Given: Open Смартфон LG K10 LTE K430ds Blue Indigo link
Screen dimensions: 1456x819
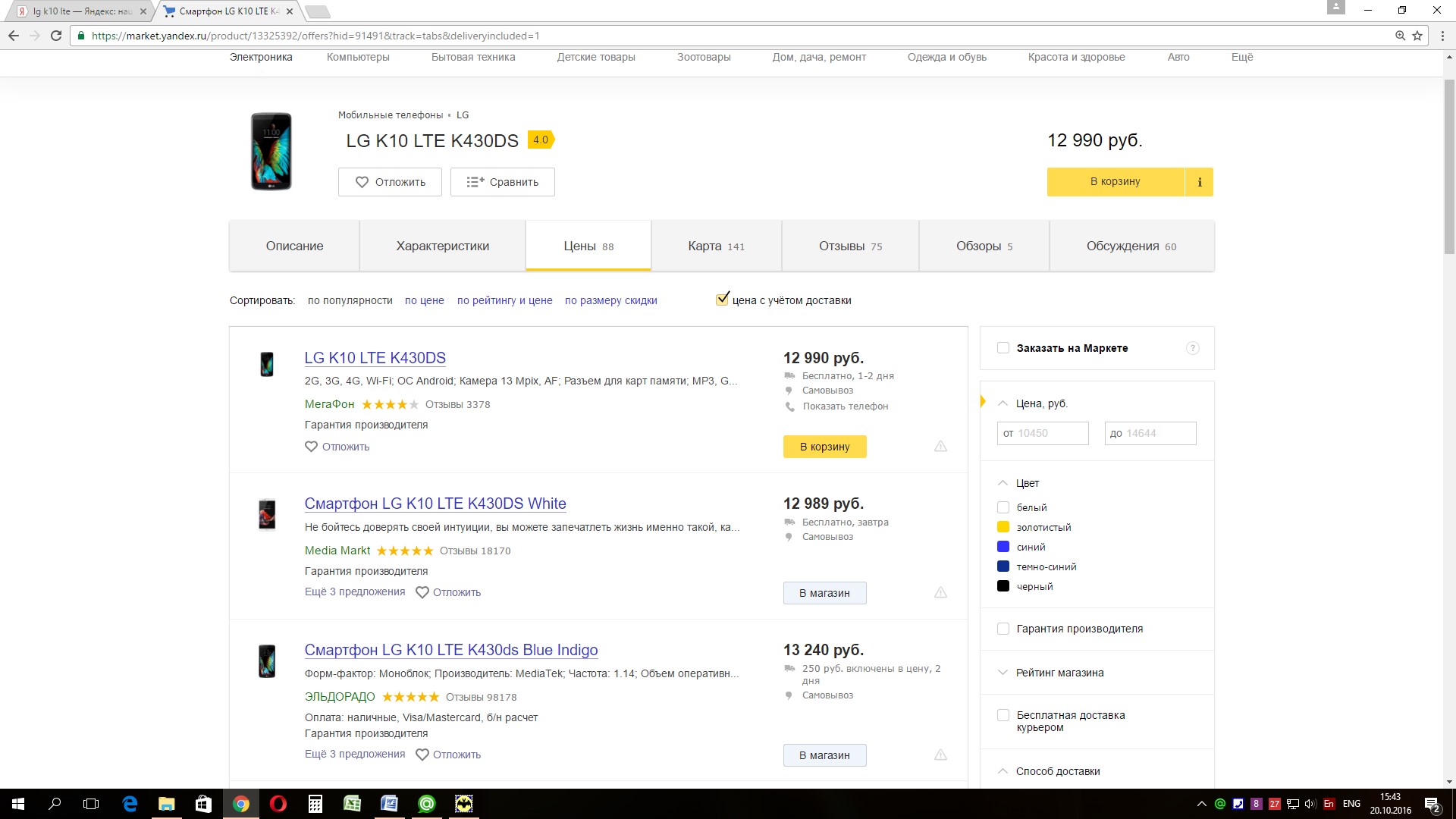Looking at the screenshot, I should tap(451, 650).
